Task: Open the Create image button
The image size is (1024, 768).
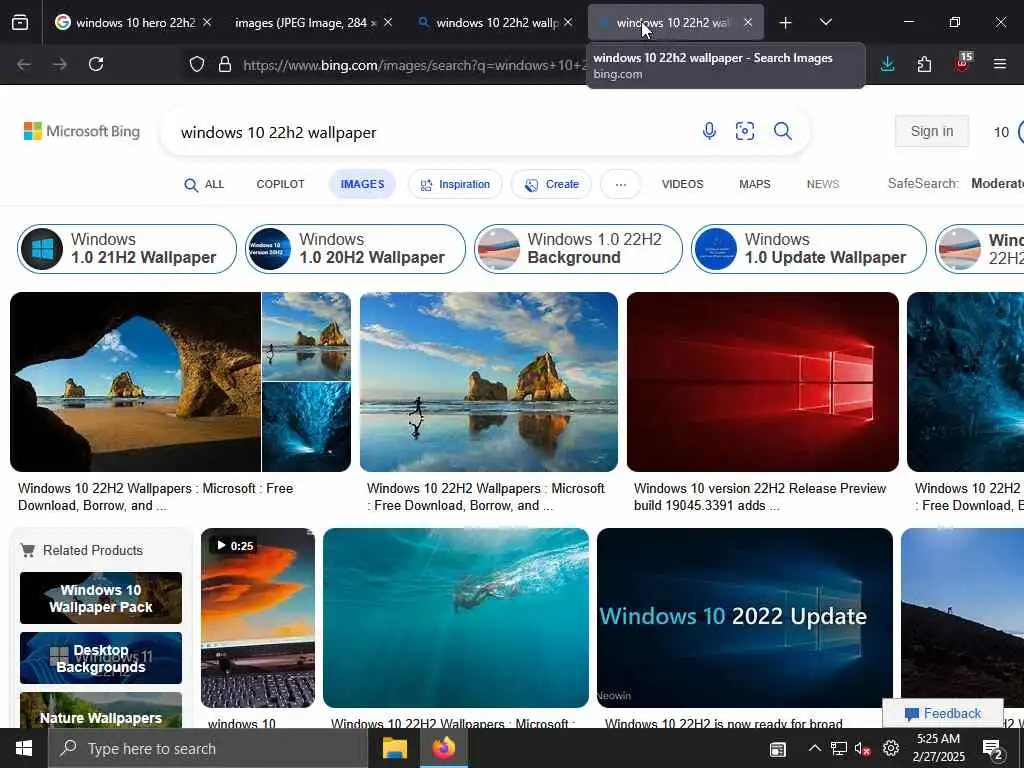Action: click(552, 184)
